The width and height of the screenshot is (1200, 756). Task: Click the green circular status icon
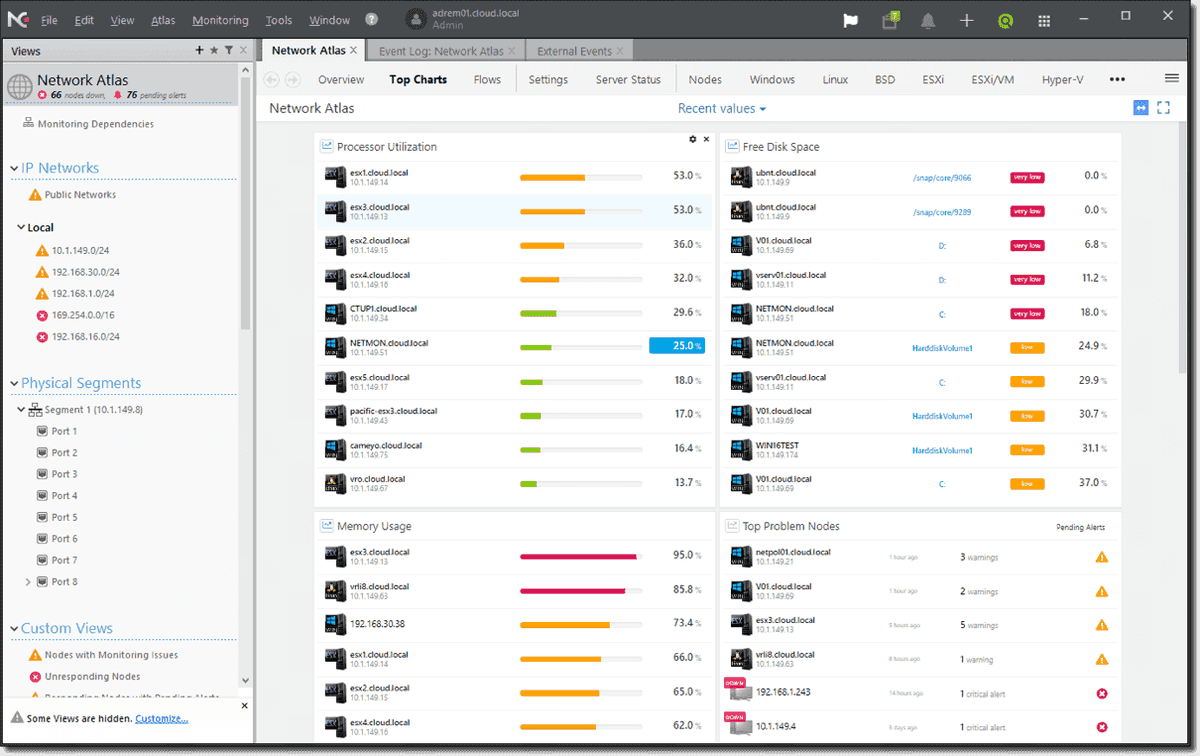(x=1005, y=20)
